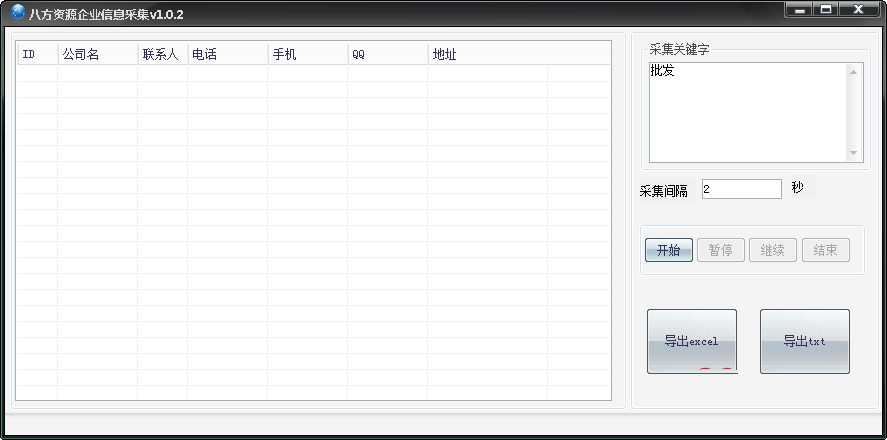Sort by the 公司名 column header

[98, 54]
